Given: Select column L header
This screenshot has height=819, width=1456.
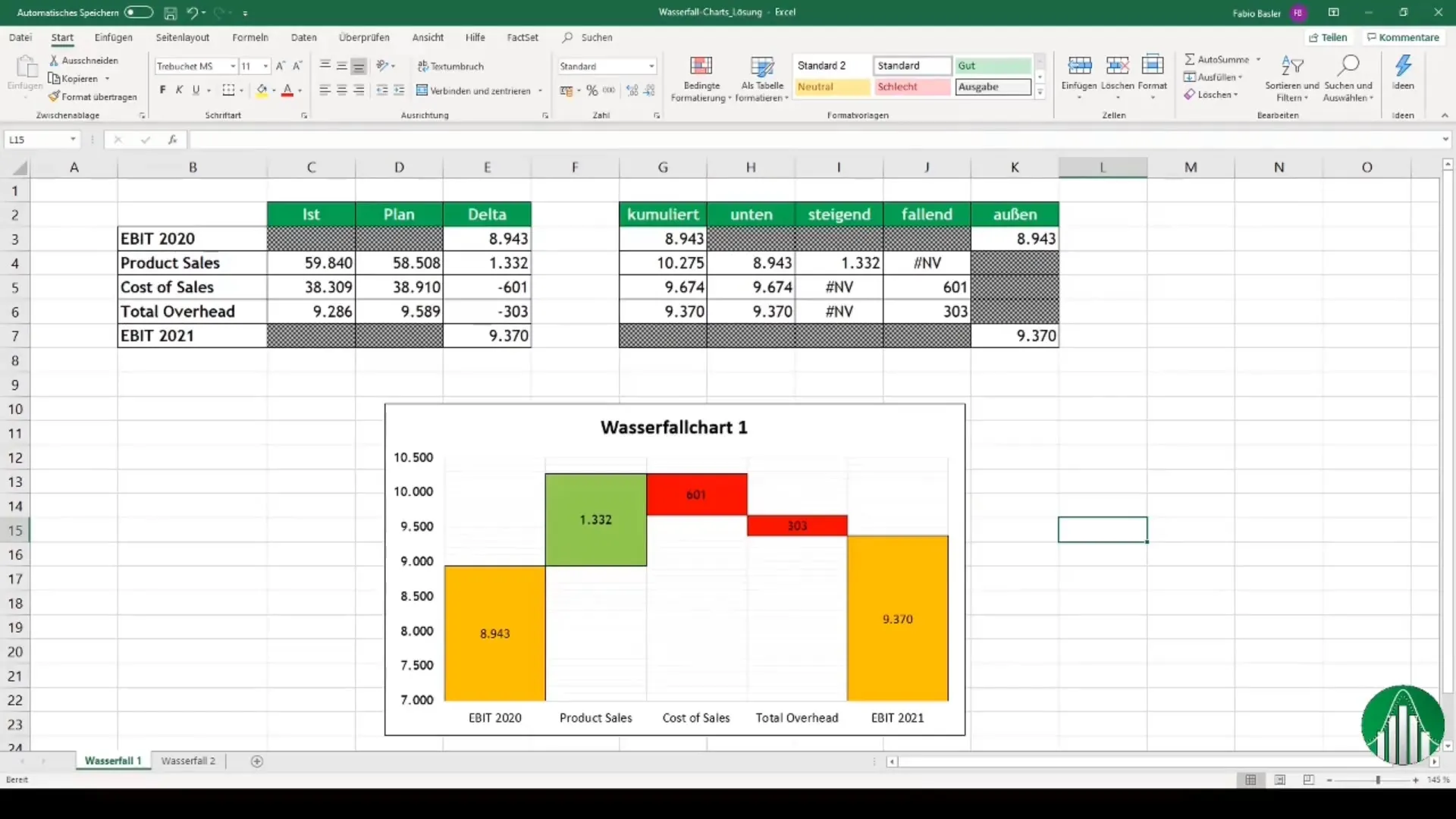Looking at the screenshot, I should point(1103,168).
